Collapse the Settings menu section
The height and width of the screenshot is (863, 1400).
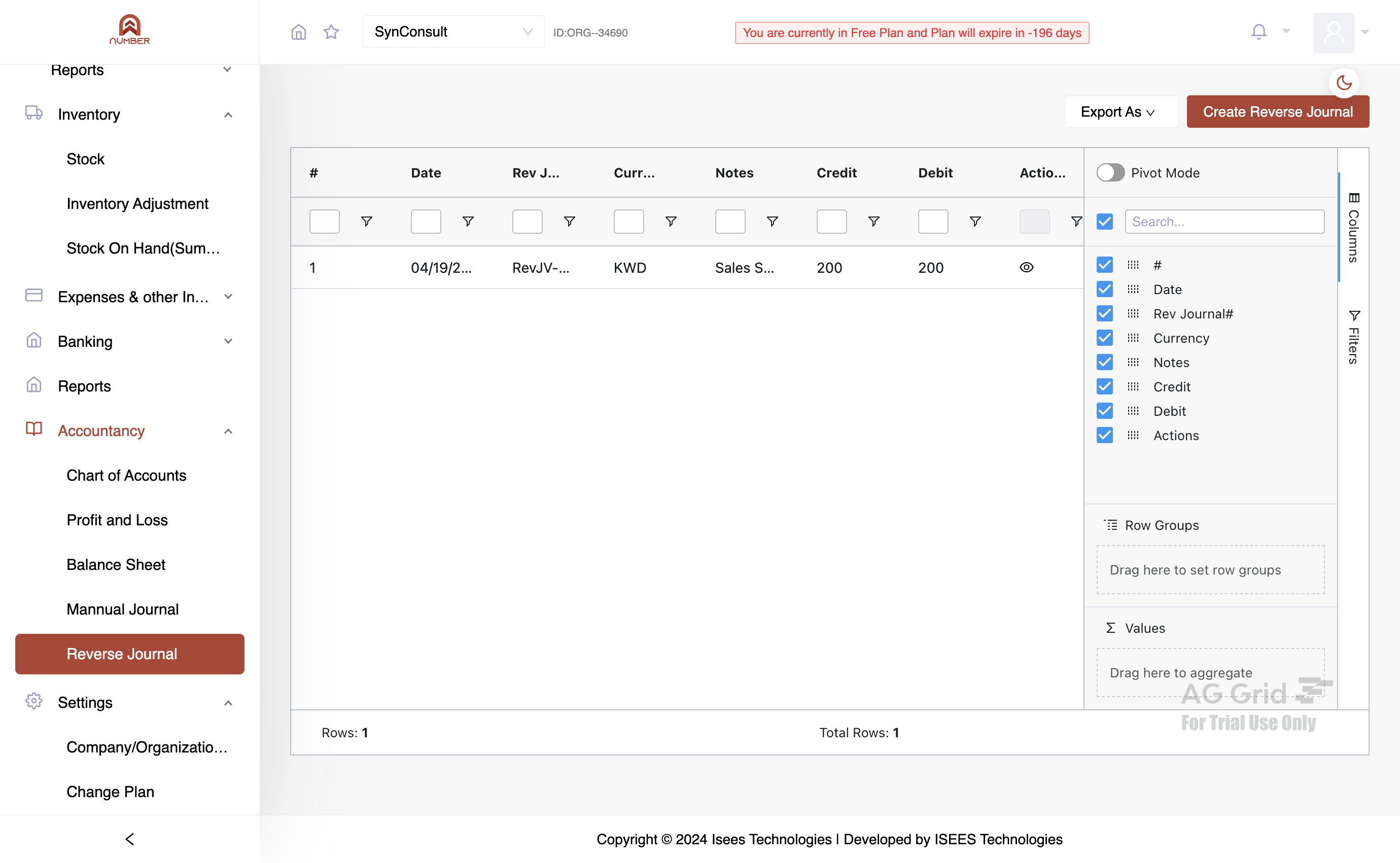(228, 703)
